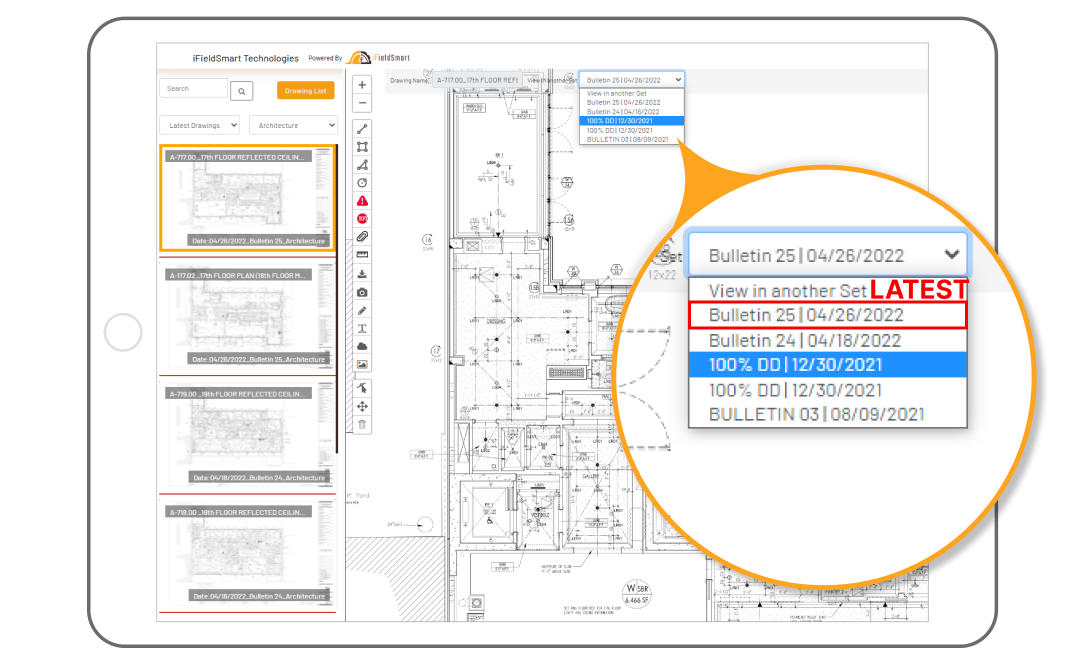The height and width of the screenshot is (665, 1086).
Task: Select the crop/region tool
Action: (362, 145)
